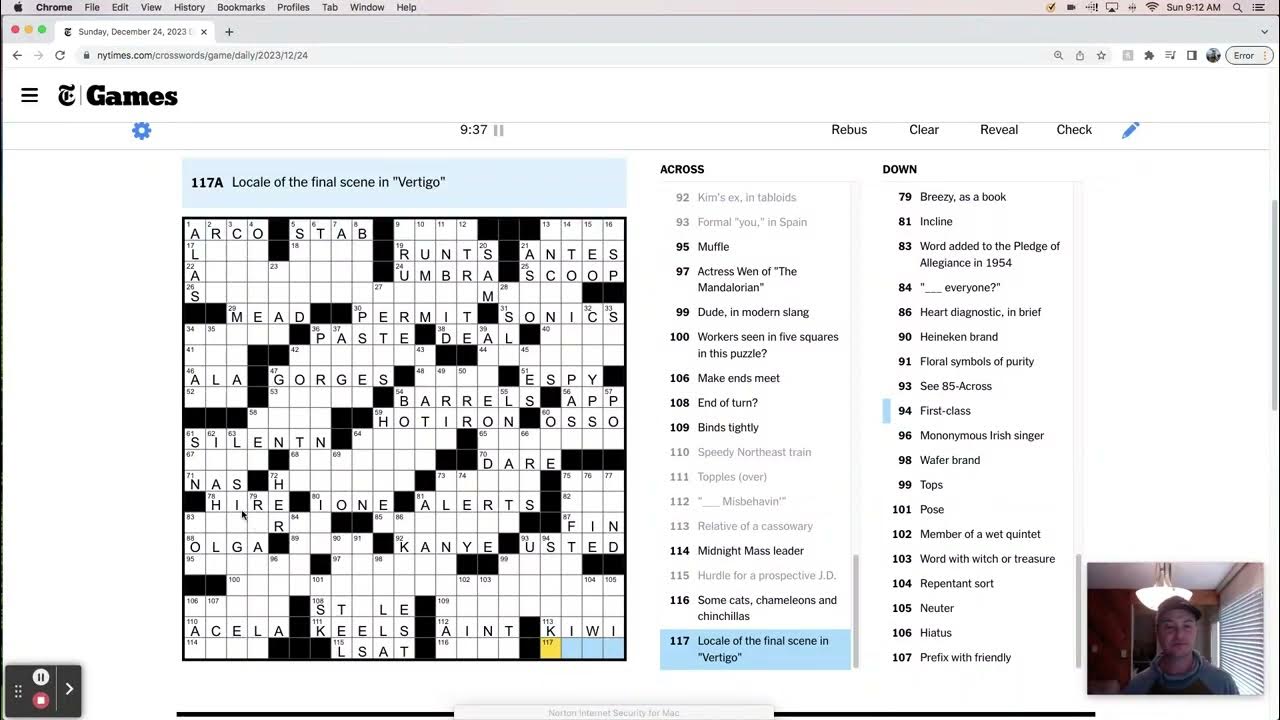Toggle the Chrome side panel
The width and height of the screenshot is (1280, 720).
1191,55
